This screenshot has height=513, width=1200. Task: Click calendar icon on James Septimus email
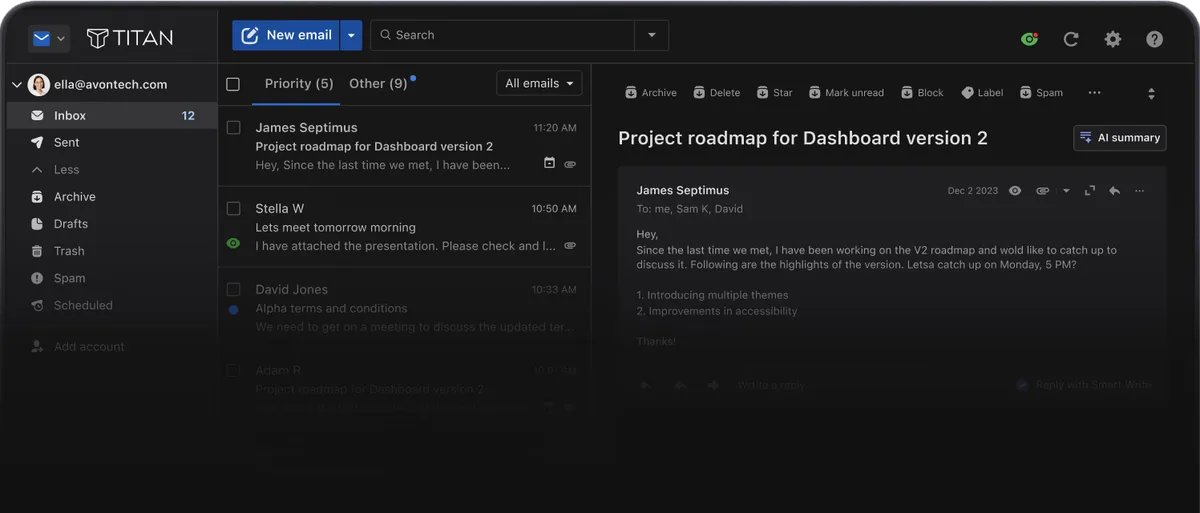point(549,163)
